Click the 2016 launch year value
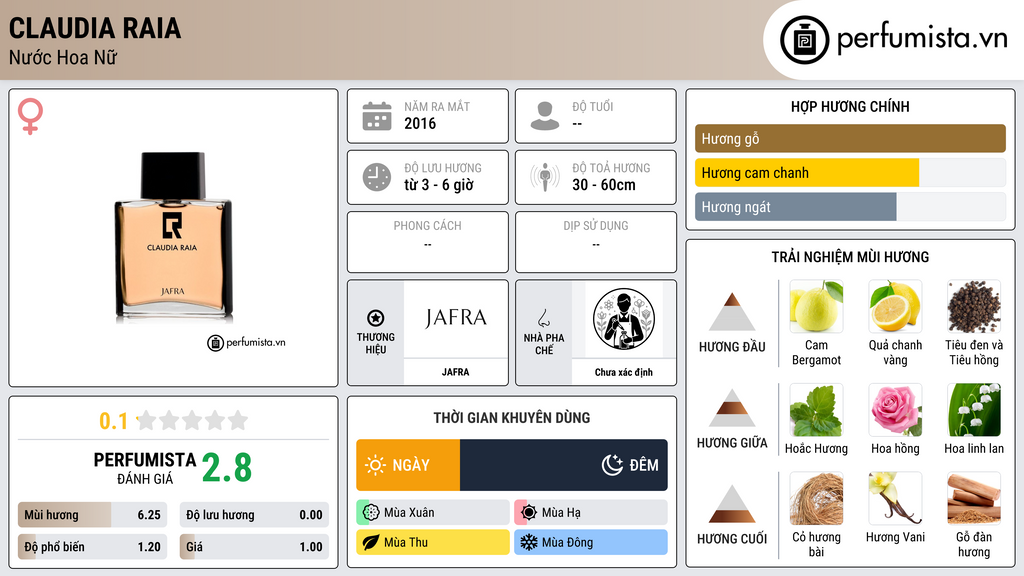The width and height of the screenshot is (1024, 576). [420, 123]
